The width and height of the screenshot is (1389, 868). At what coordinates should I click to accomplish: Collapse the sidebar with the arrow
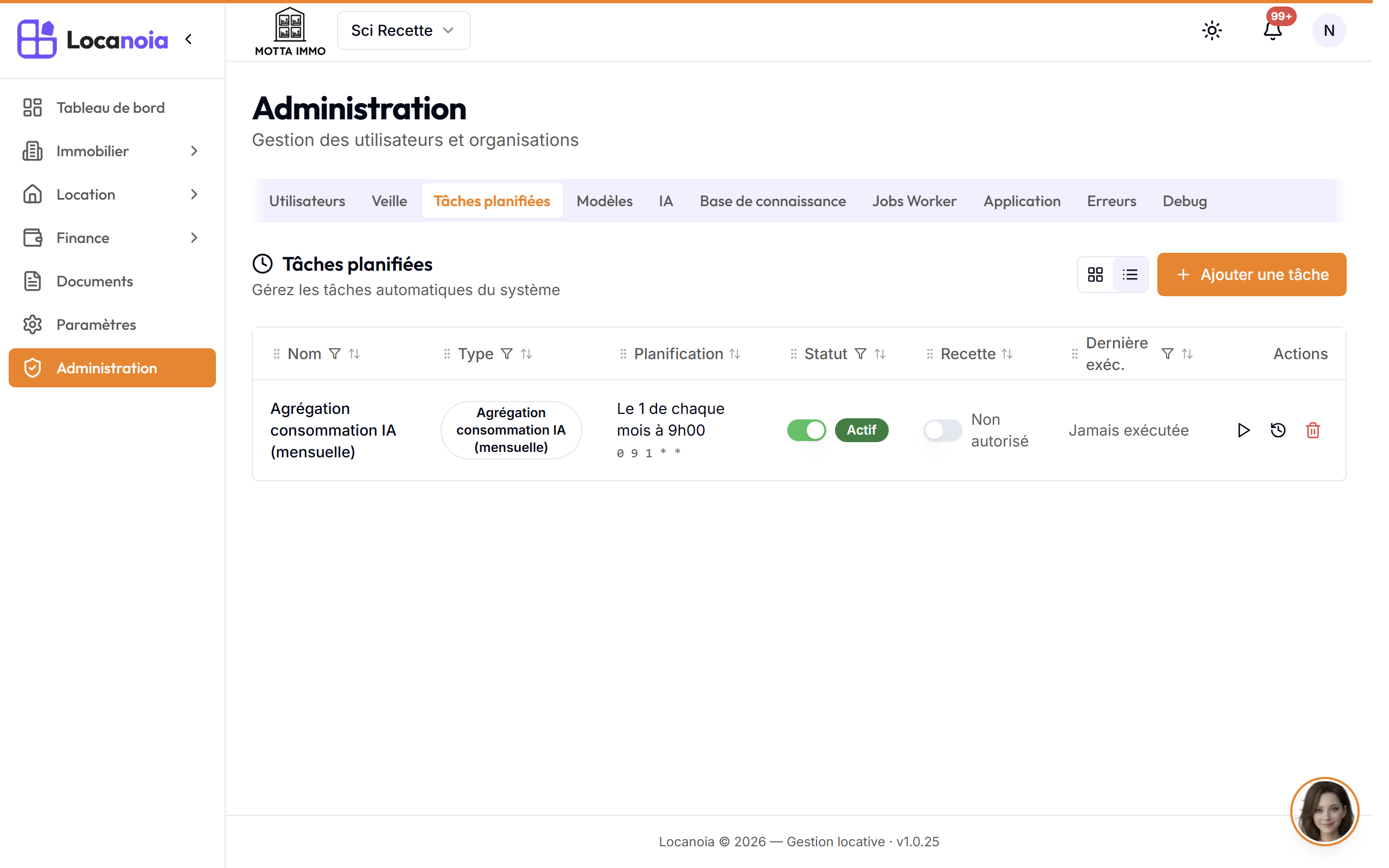188,39
